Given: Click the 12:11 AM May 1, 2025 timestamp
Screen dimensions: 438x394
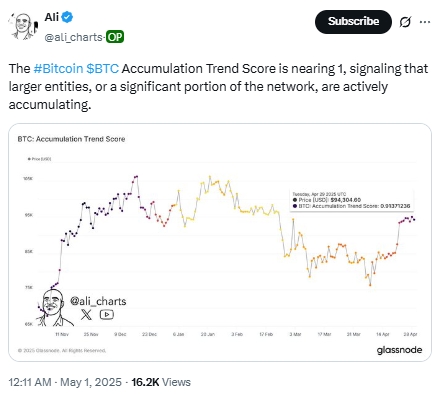Looking at the screenshot, I should click(x=65, y=382).
